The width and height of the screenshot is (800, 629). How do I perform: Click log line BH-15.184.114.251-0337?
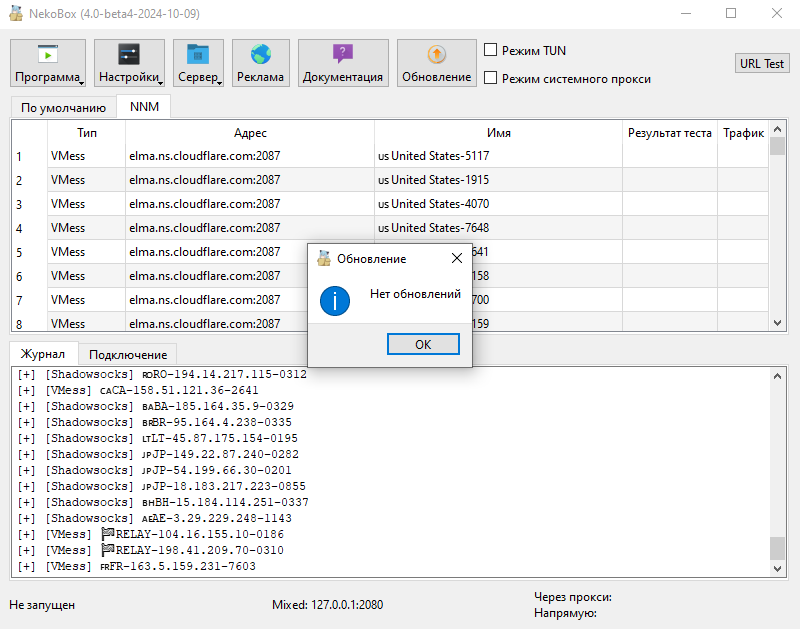[163, 502]
